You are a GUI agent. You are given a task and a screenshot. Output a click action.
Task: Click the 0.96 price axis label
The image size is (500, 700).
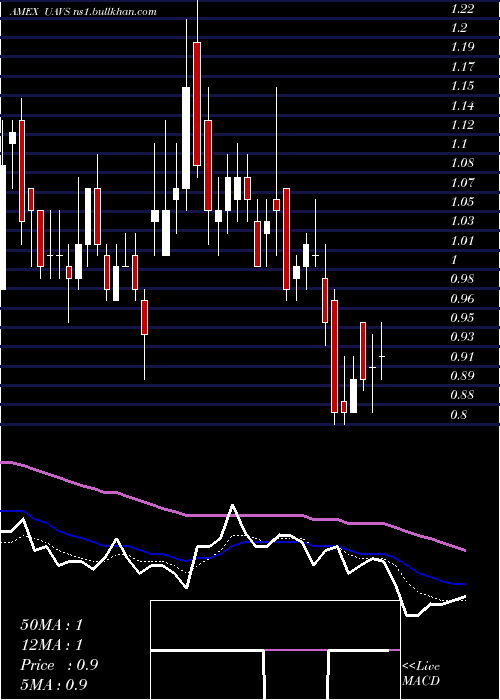(x=463, y=298)
